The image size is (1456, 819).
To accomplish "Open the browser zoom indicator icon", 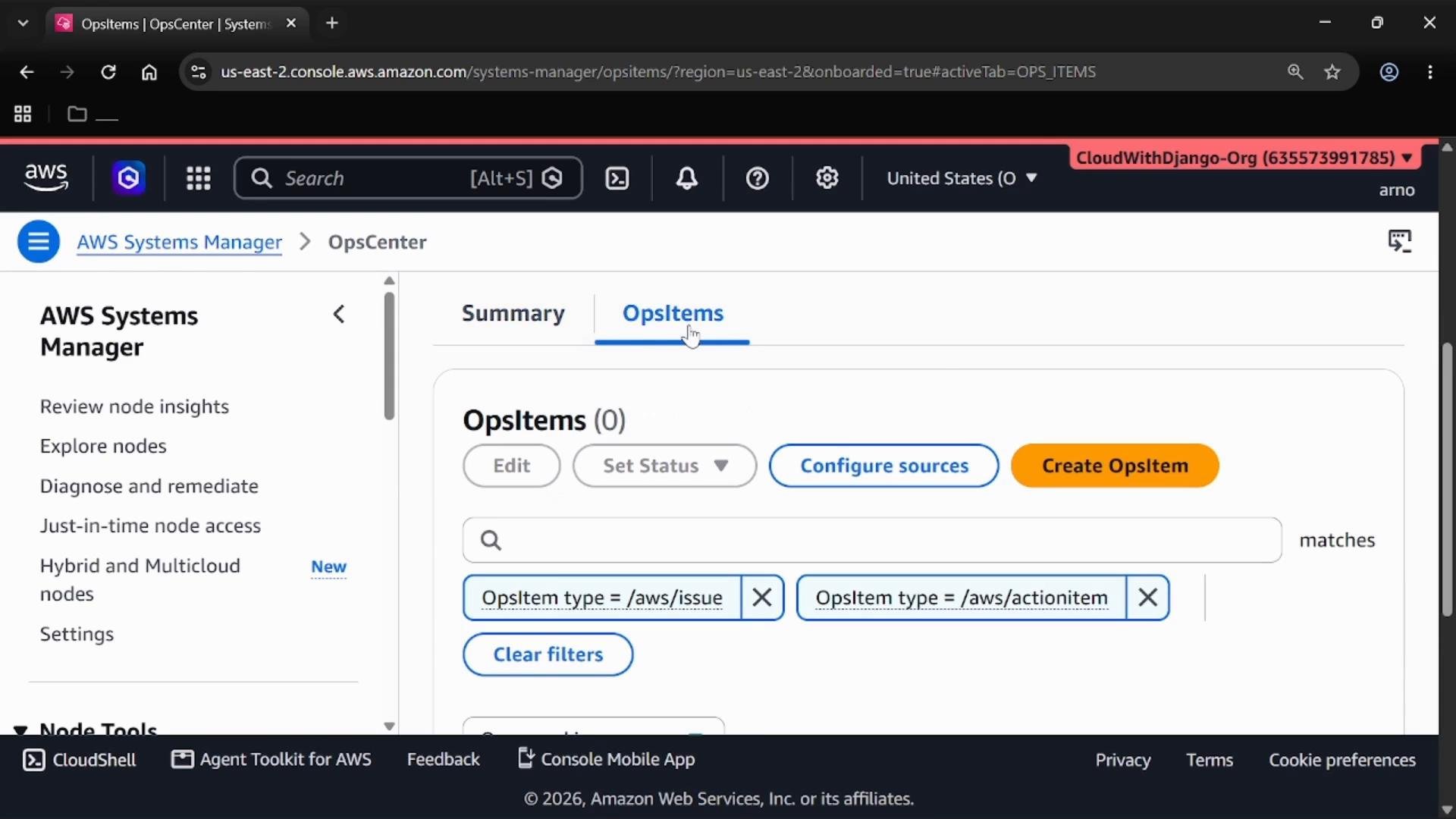I will point(1295,72).
